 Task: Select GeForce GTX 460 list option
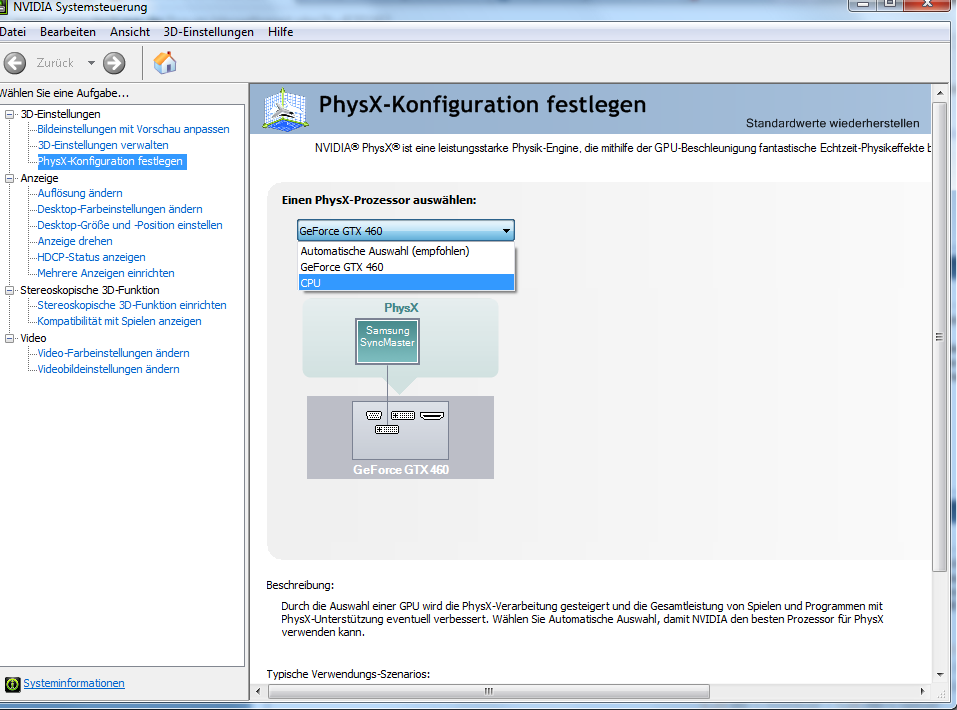point(406,267)
